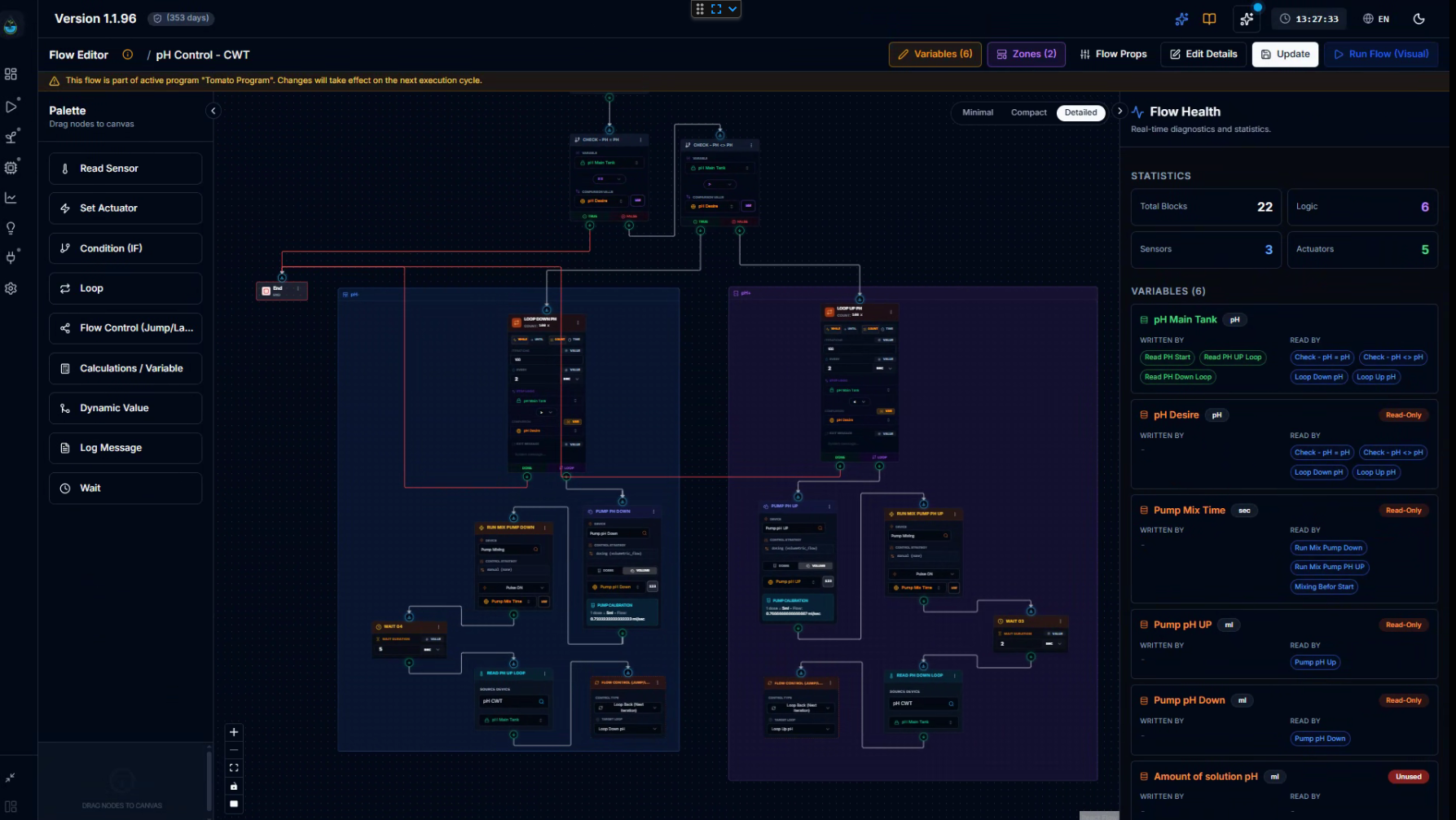Select the Wait palette node
The height and width of the screenshot is (820, 1456).
pos(125,488)
